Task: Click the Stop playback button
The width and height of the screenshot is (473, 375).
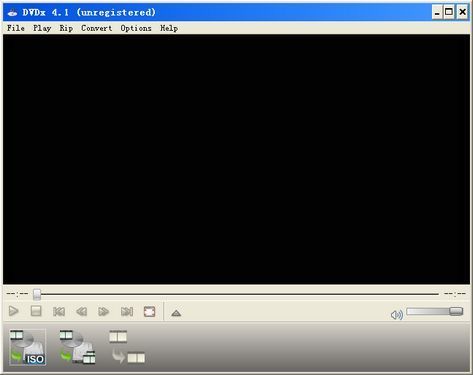Action: click(36, 311)
